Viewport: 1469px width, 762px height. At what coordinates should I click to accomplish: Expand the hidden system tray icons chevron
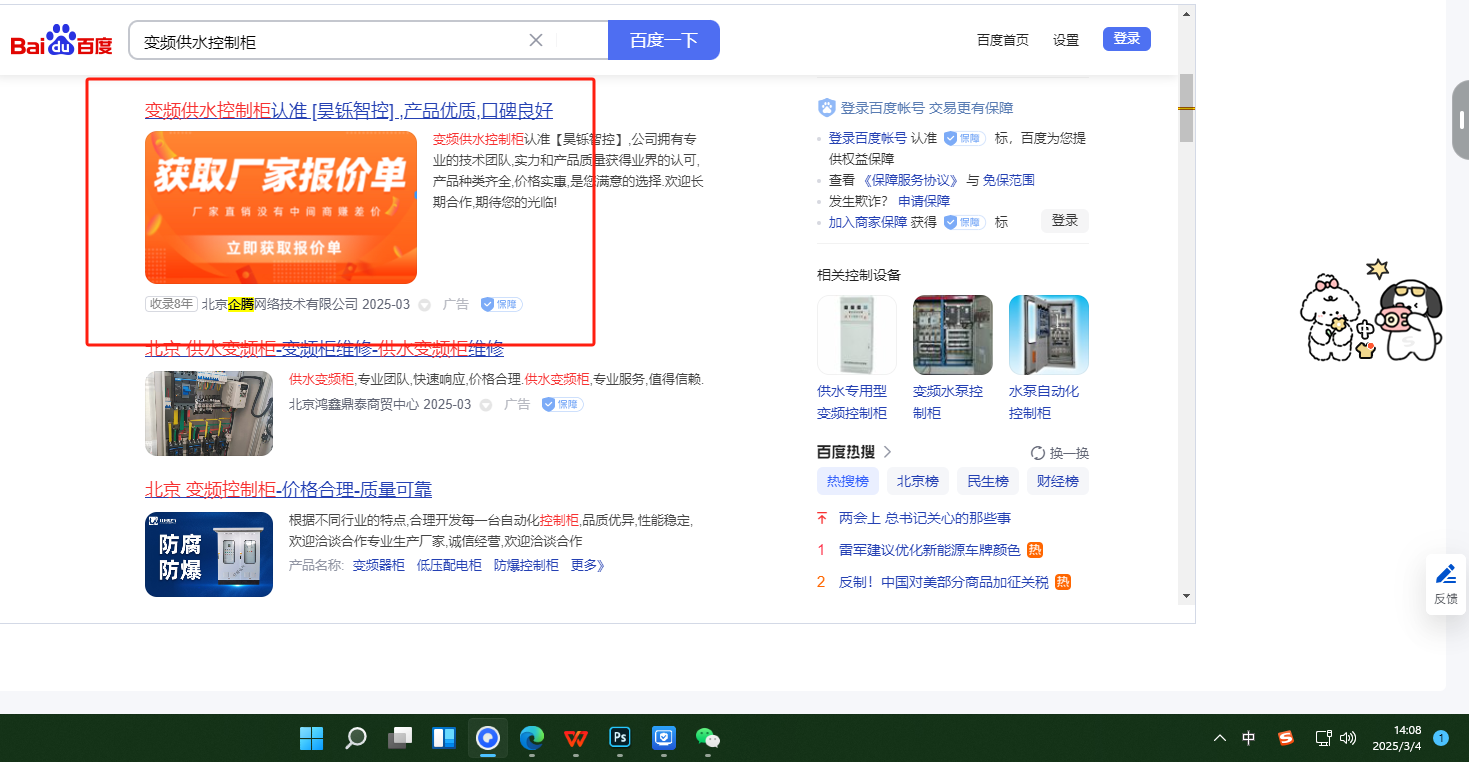(1219, 739)
